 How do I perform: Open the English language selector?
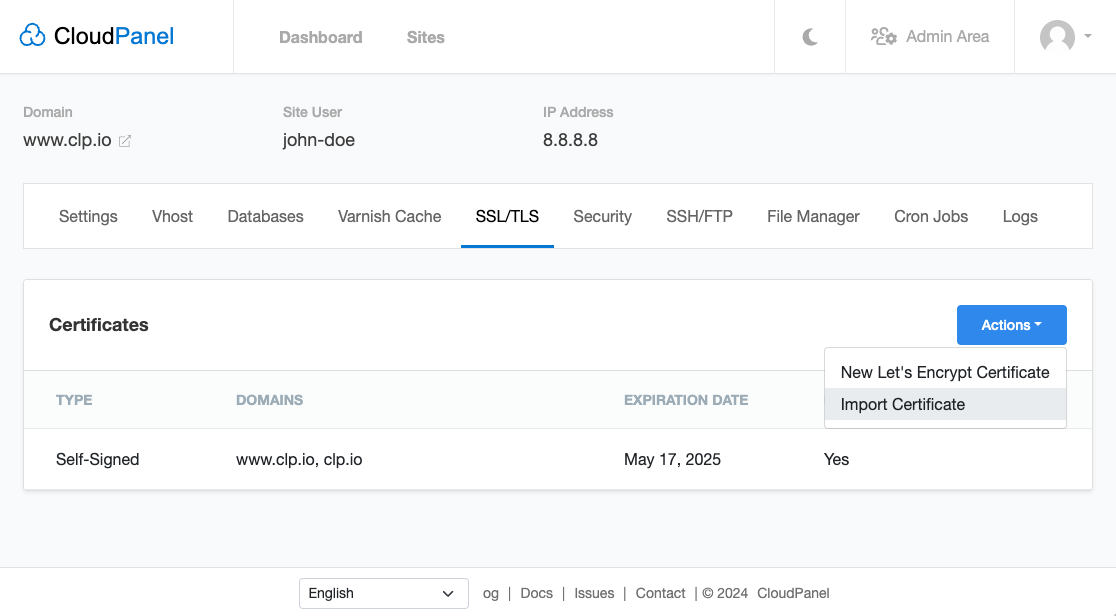[383, 593]
